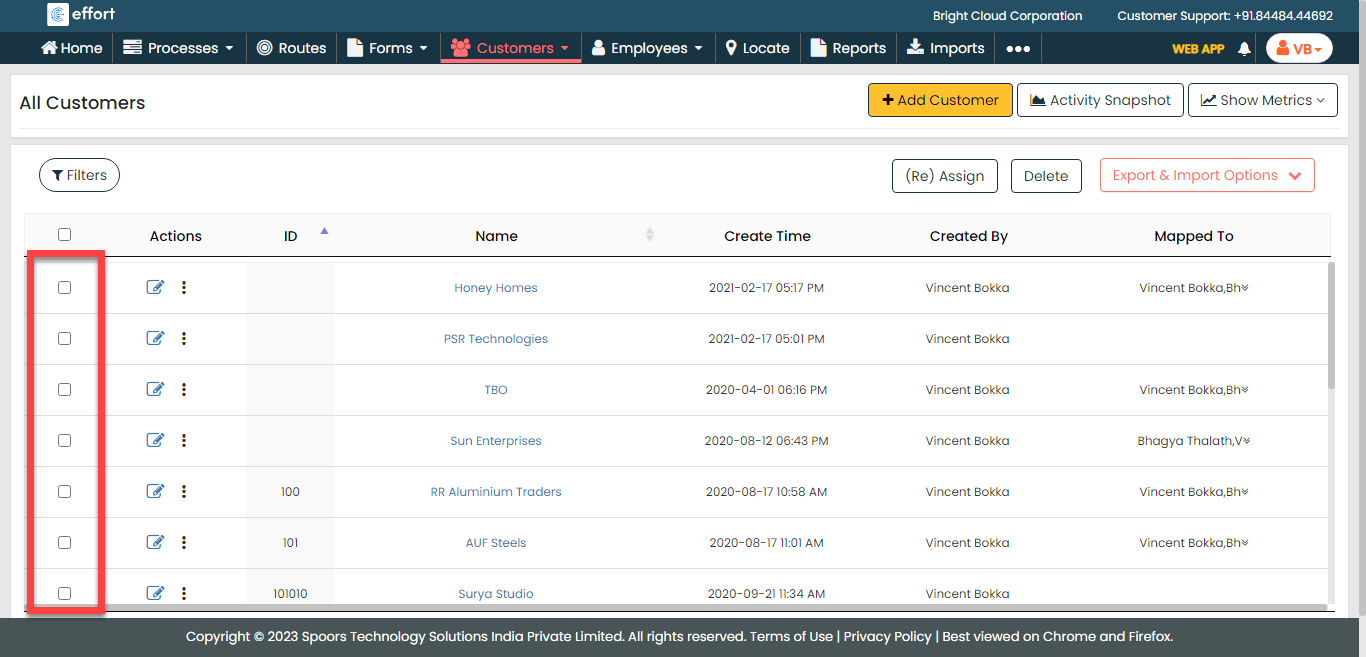
Task: Open three-dot actions for Sun Enterprises
Action: tap(184, 441)
